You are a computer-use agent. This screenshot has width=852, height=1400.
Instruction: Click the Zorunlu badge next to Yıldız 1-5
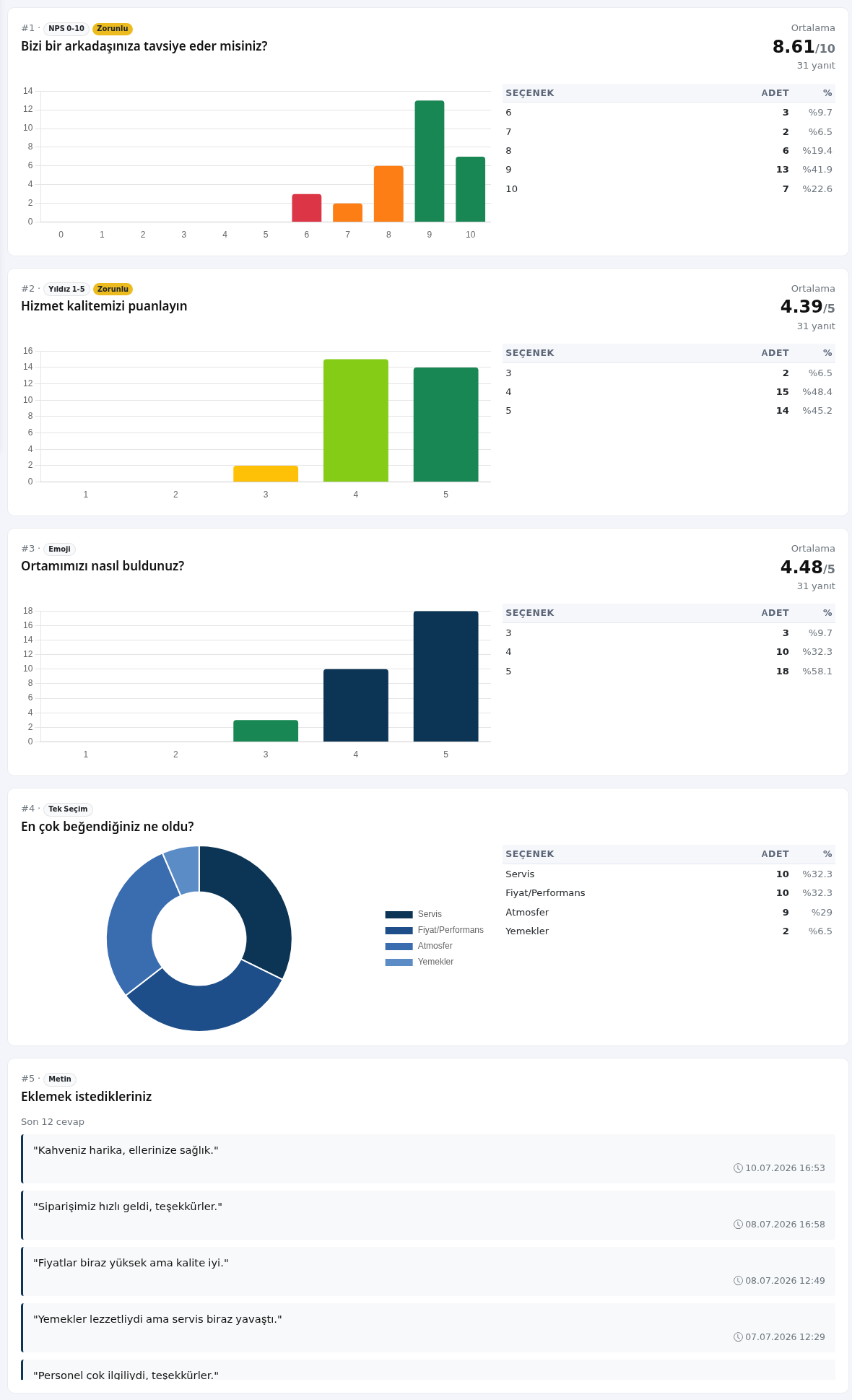(113, 289)
